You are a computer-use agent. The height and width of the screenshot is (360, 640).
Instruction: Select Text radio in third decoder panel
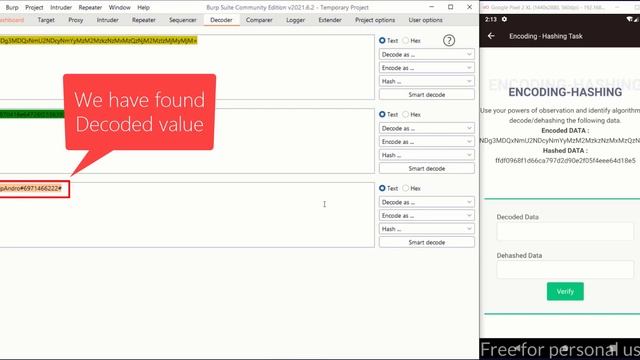coord(382,188)
